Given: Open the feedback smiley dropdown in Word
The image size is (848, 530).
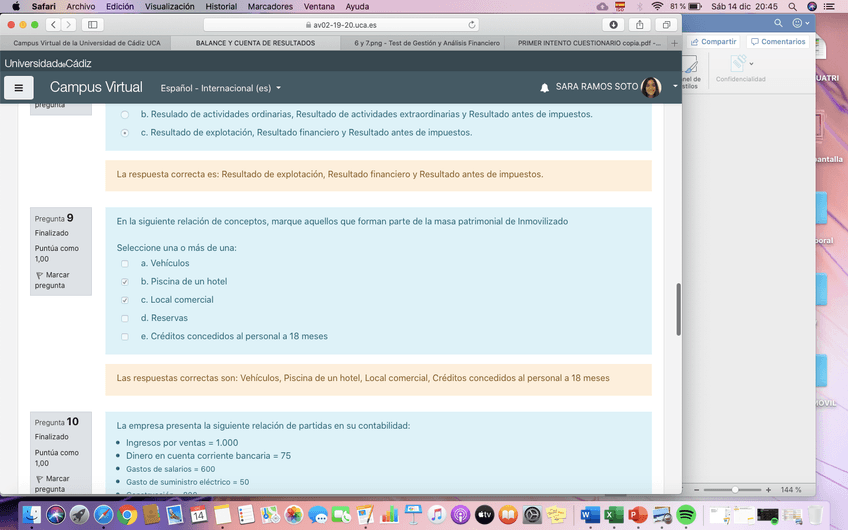Looking at the screenshot, I should [801, 23].
